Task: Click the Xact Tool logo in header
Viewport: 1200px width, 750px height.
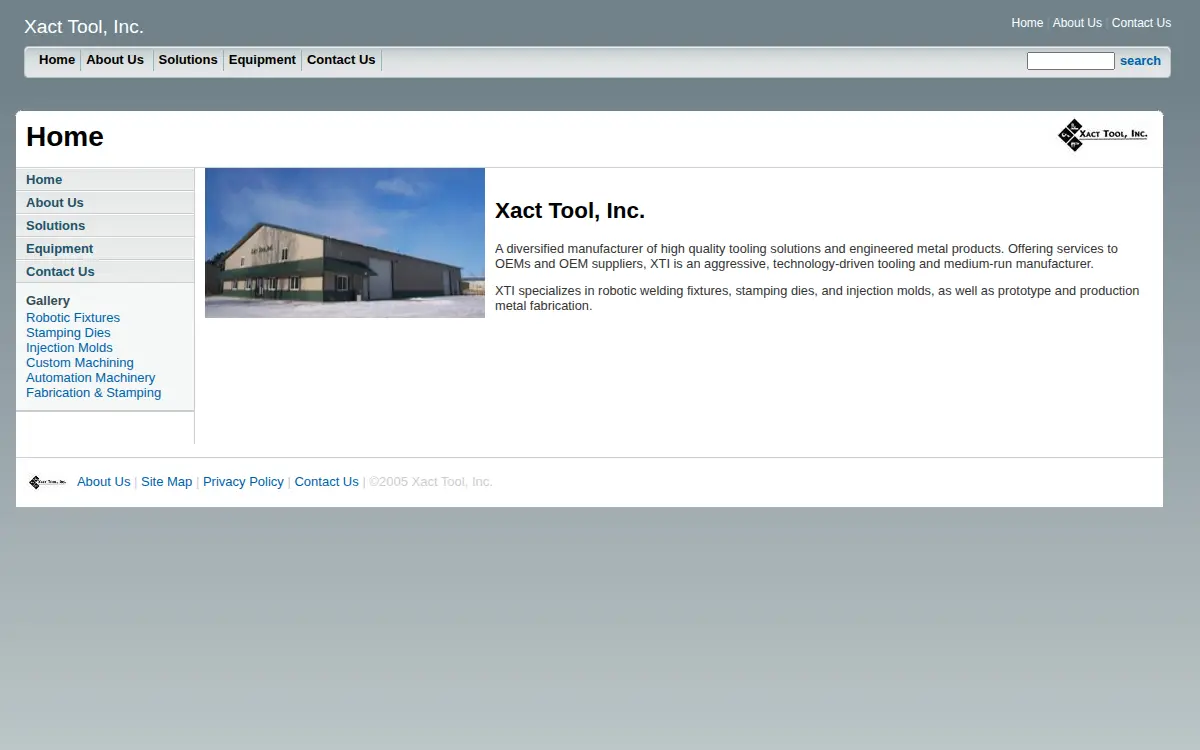Action: pos(1102,135)
